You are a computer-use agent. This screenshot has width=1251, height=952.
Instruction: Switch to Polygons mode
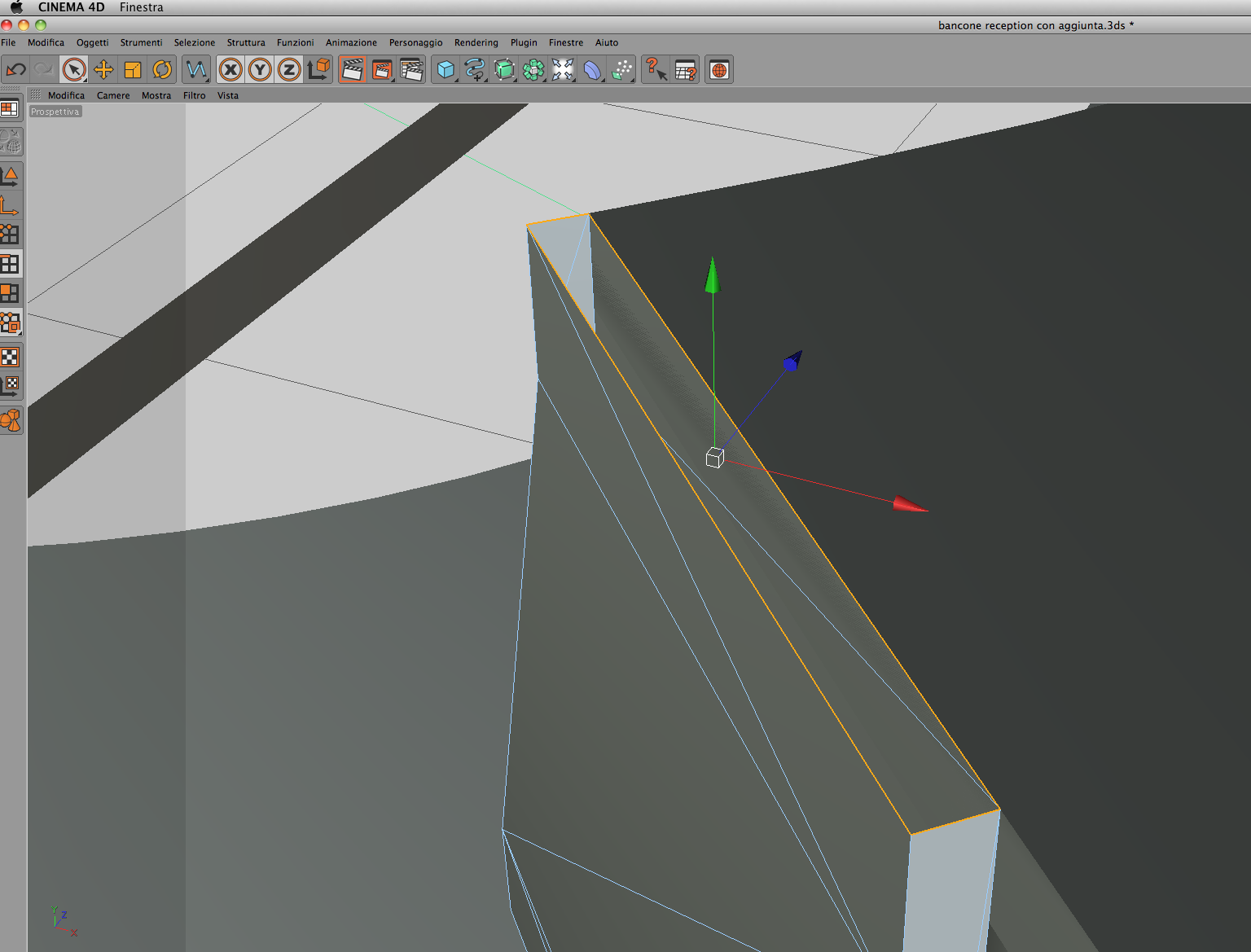tap(10, 293)
